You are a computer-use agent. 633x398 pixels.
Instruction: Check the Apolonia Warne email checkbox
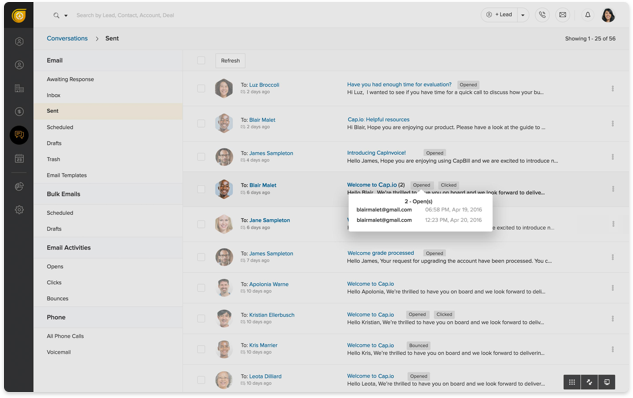tap(201, 288)
